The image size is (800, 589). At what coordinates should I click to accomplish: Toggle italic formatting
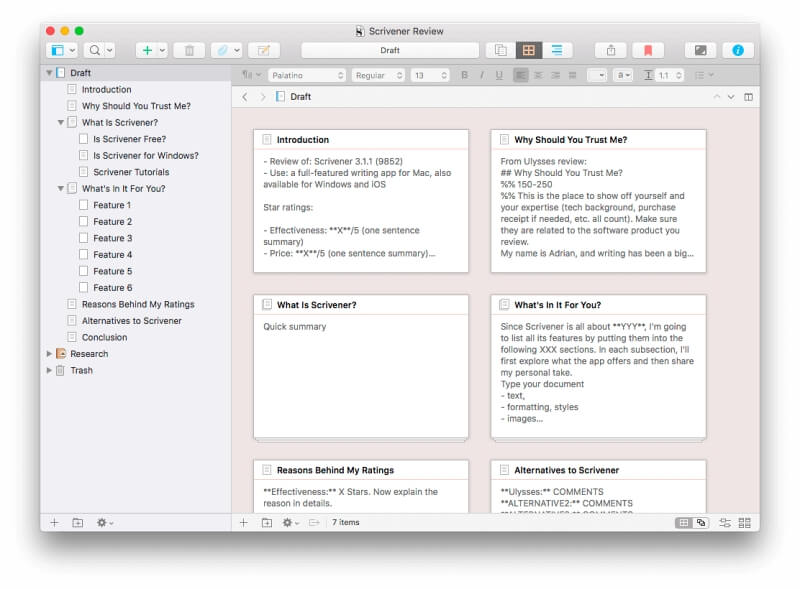(480, 75)
